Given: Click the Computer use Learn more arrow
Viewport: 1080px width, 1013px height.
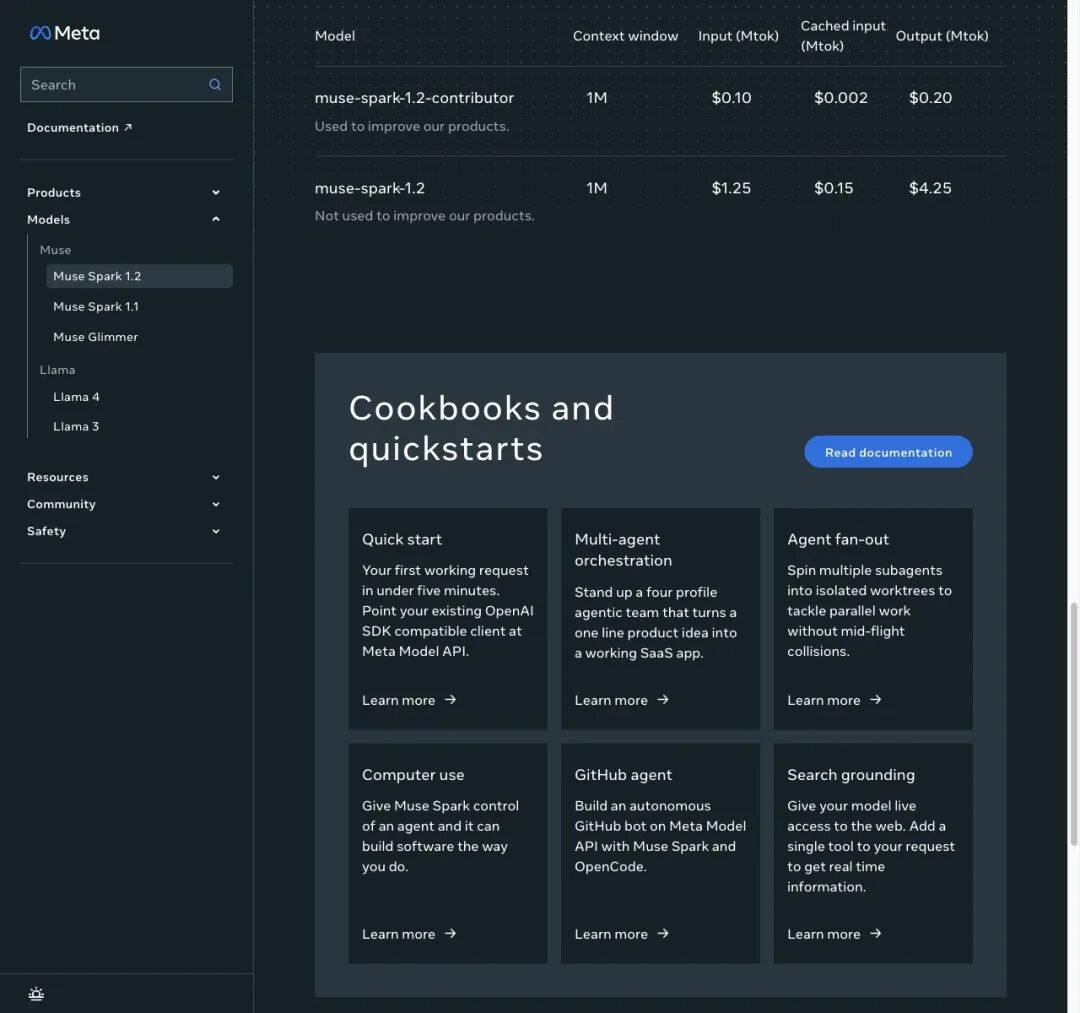Looking at the screenshot, I should (450, 934).
